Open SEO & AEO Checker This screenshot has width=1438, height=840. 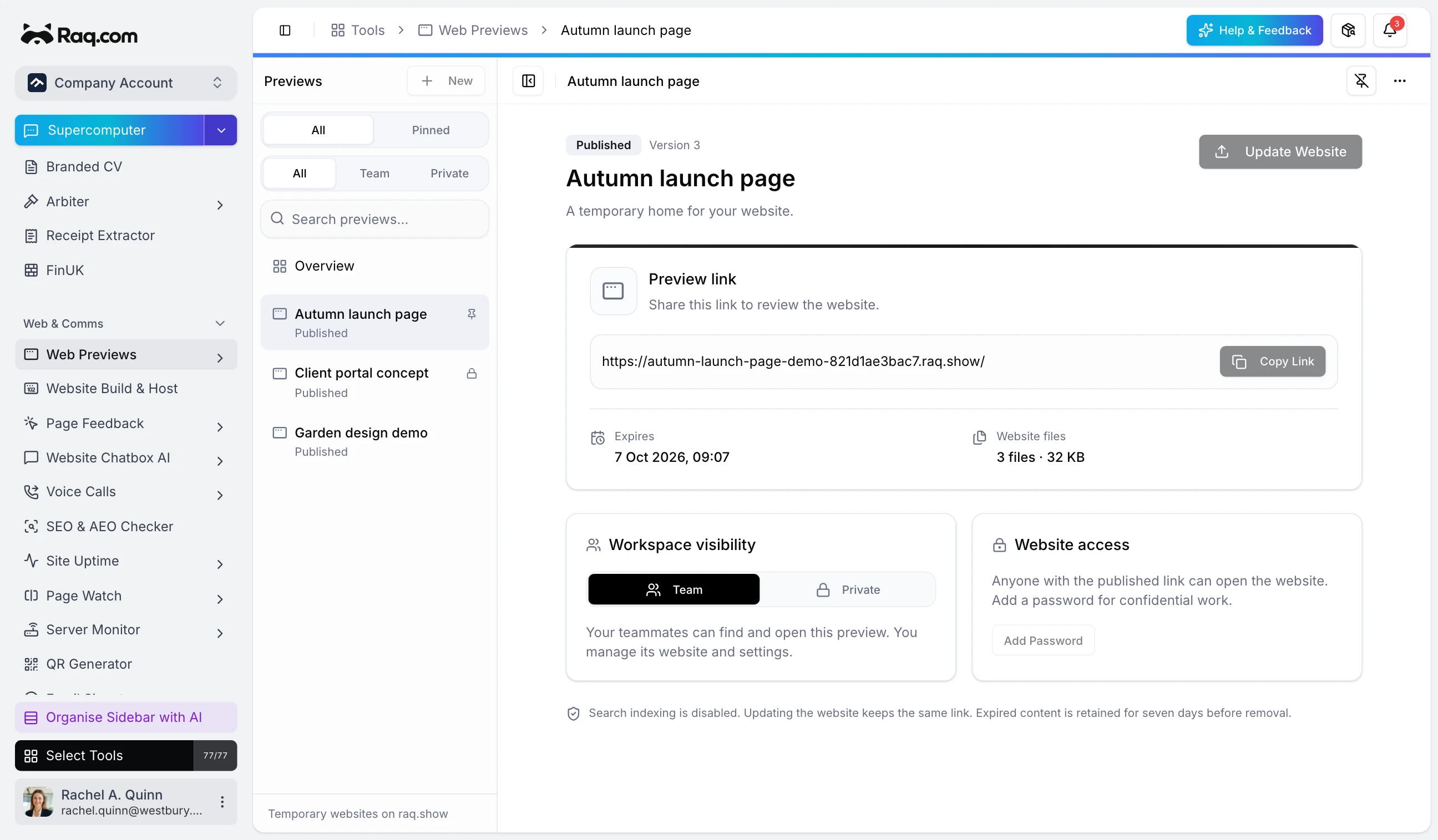pos(126,526)
